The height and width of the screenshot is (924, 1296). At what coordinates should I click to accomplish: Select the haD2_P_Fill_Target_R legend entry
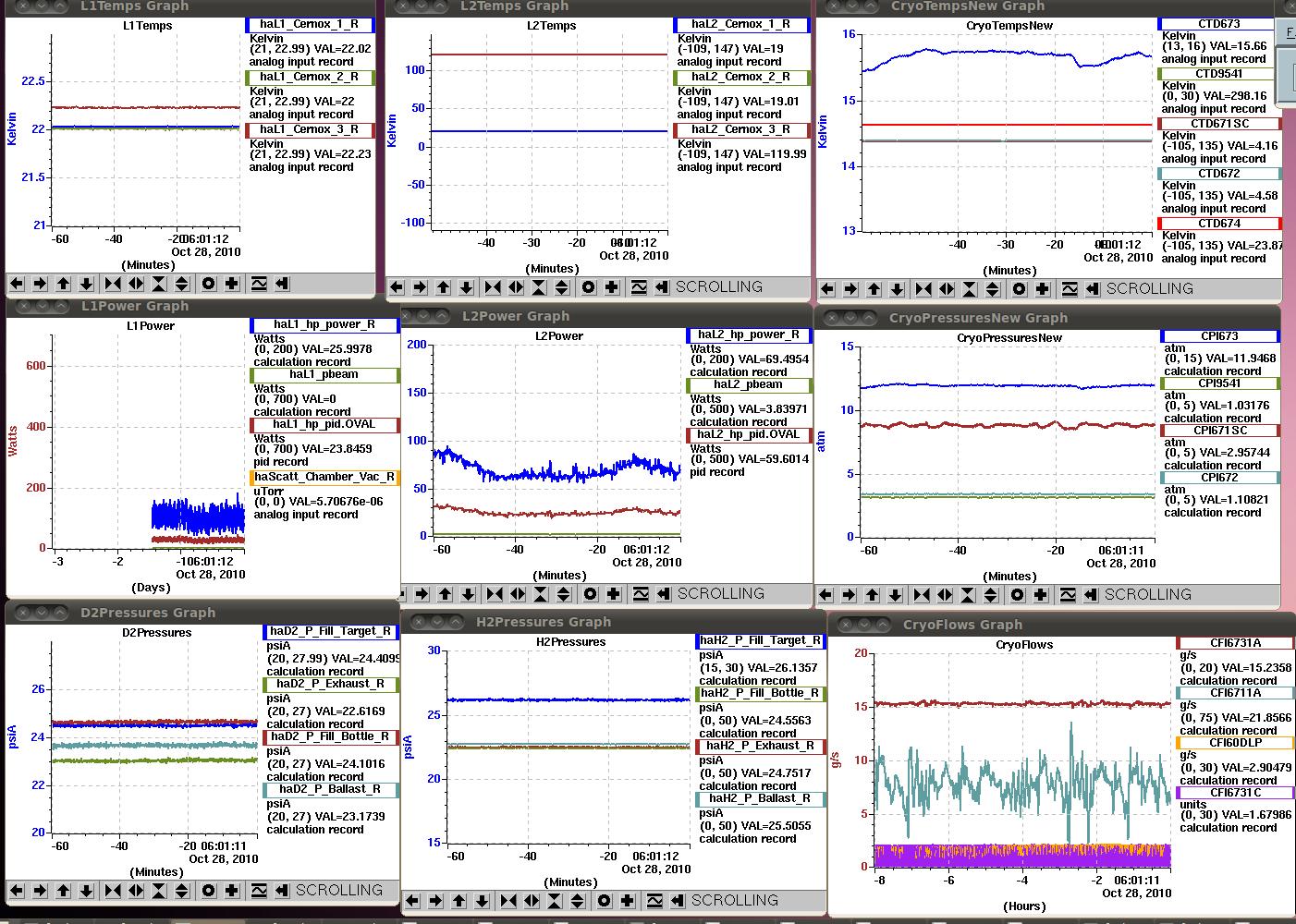[x=331, y=632]
